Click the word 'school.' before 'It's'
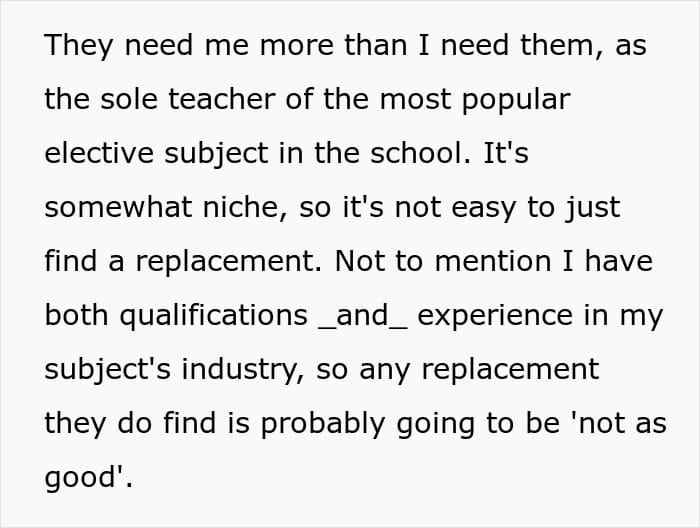Screen dimensions: 700x528 (x=421, y=153)
